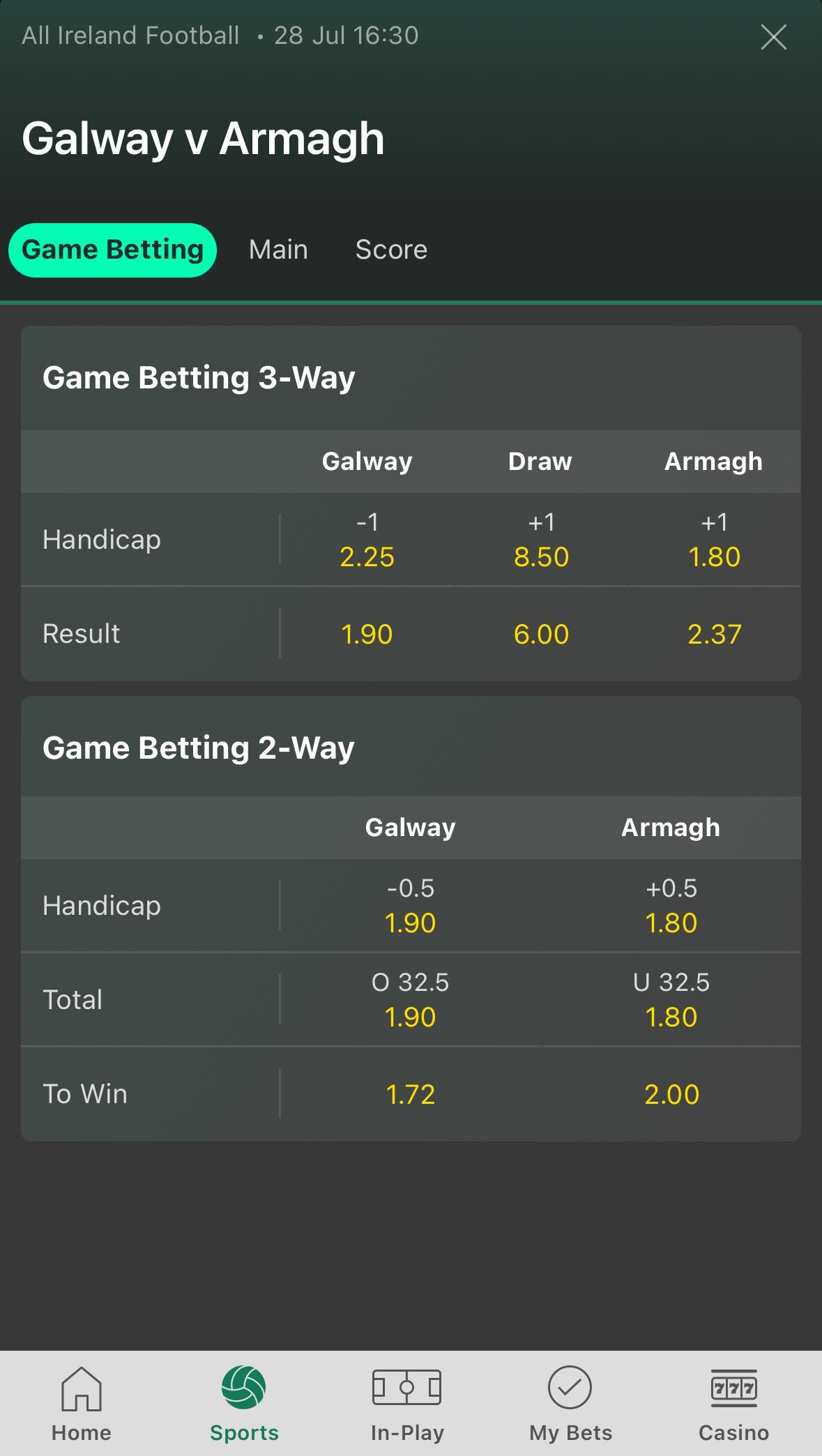Open the In-Play section
This screenshot has width=822, height=1456.
point(408,1404)
